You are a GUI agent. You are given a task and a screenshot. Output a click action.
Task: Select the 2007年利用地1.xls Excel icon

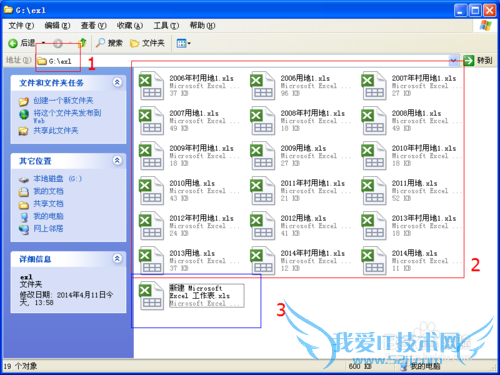[x=374, y=86]
